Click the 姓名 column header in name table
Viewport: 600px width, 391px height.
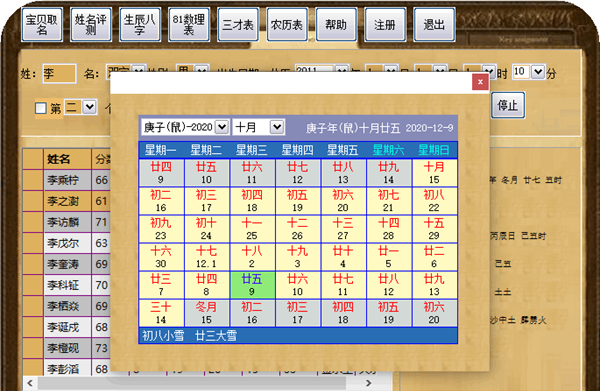click(67, 159)
